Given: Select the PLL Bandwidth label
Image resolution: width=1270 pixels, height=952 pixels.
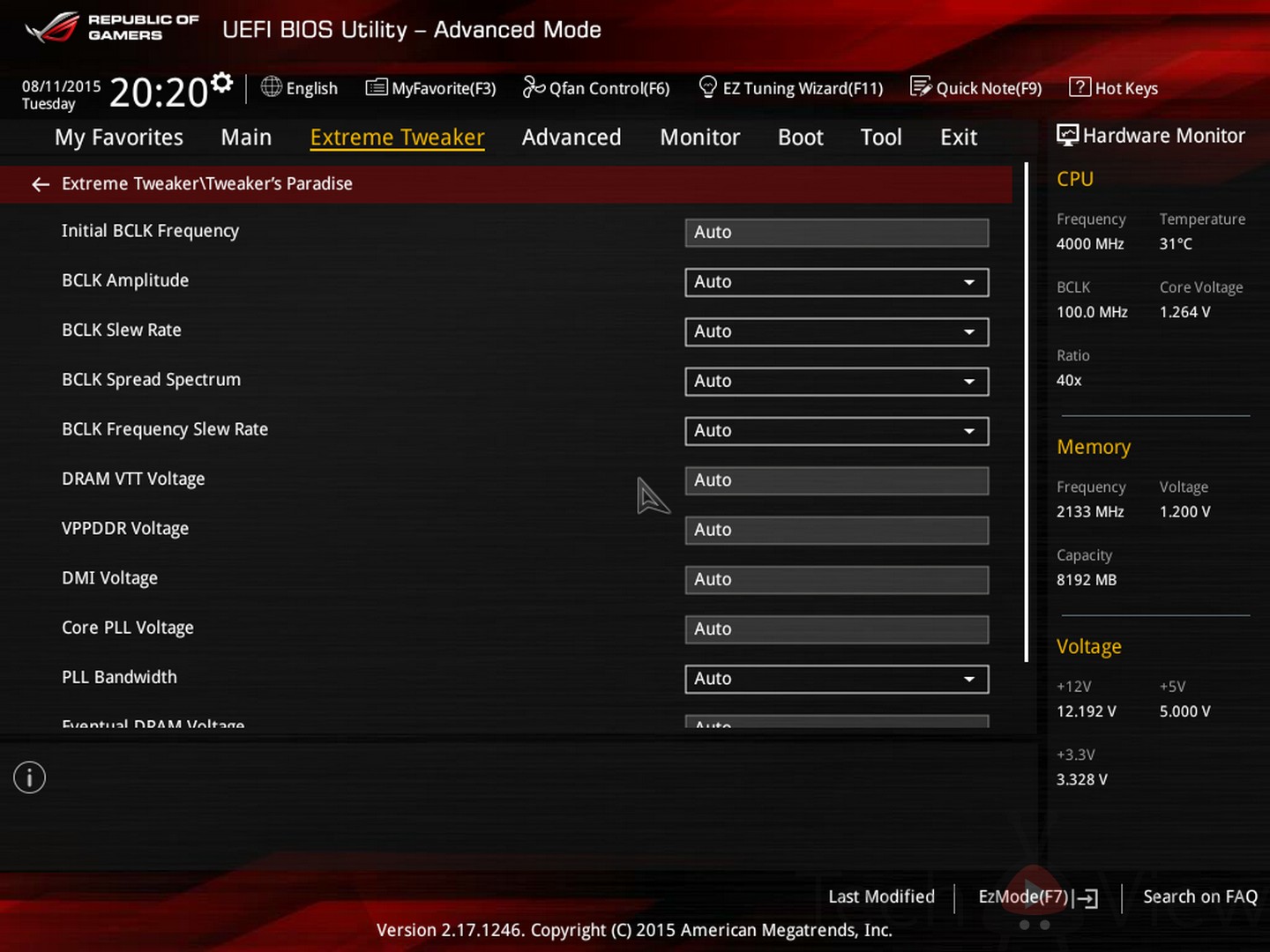Looking at the screenshot, I should click(119, 677).
